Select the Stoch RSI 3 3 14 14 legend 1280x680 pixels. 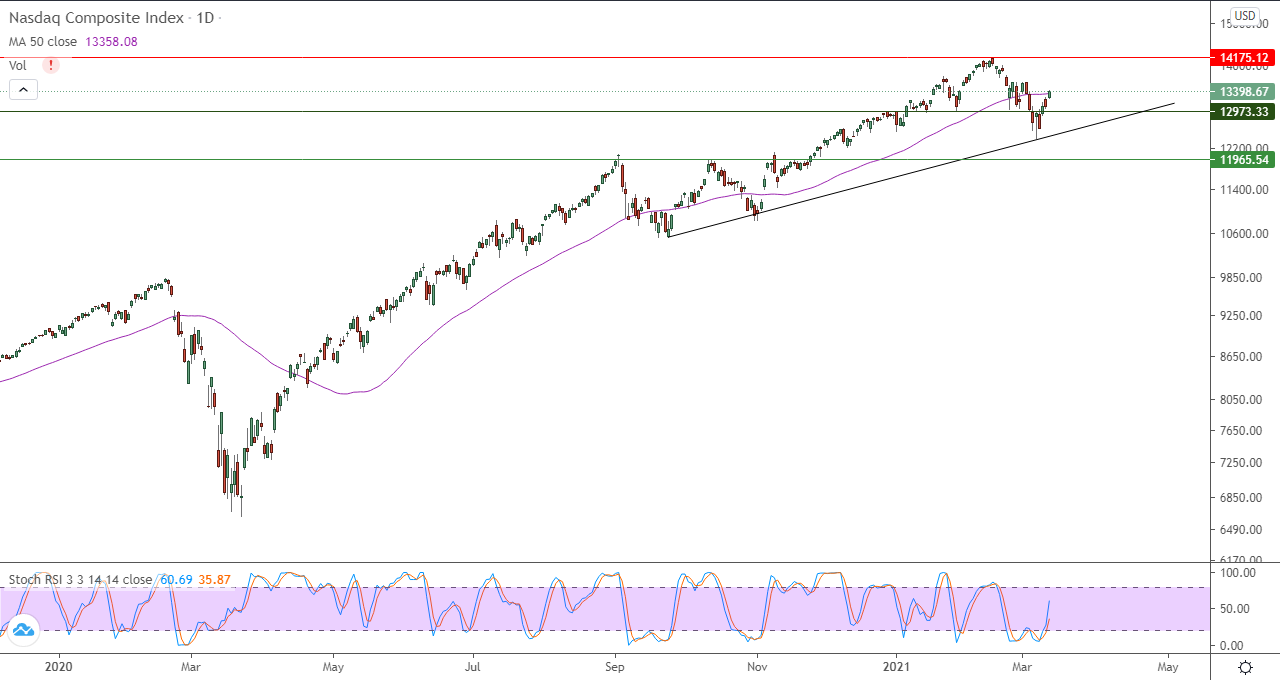tap(81, 579)
